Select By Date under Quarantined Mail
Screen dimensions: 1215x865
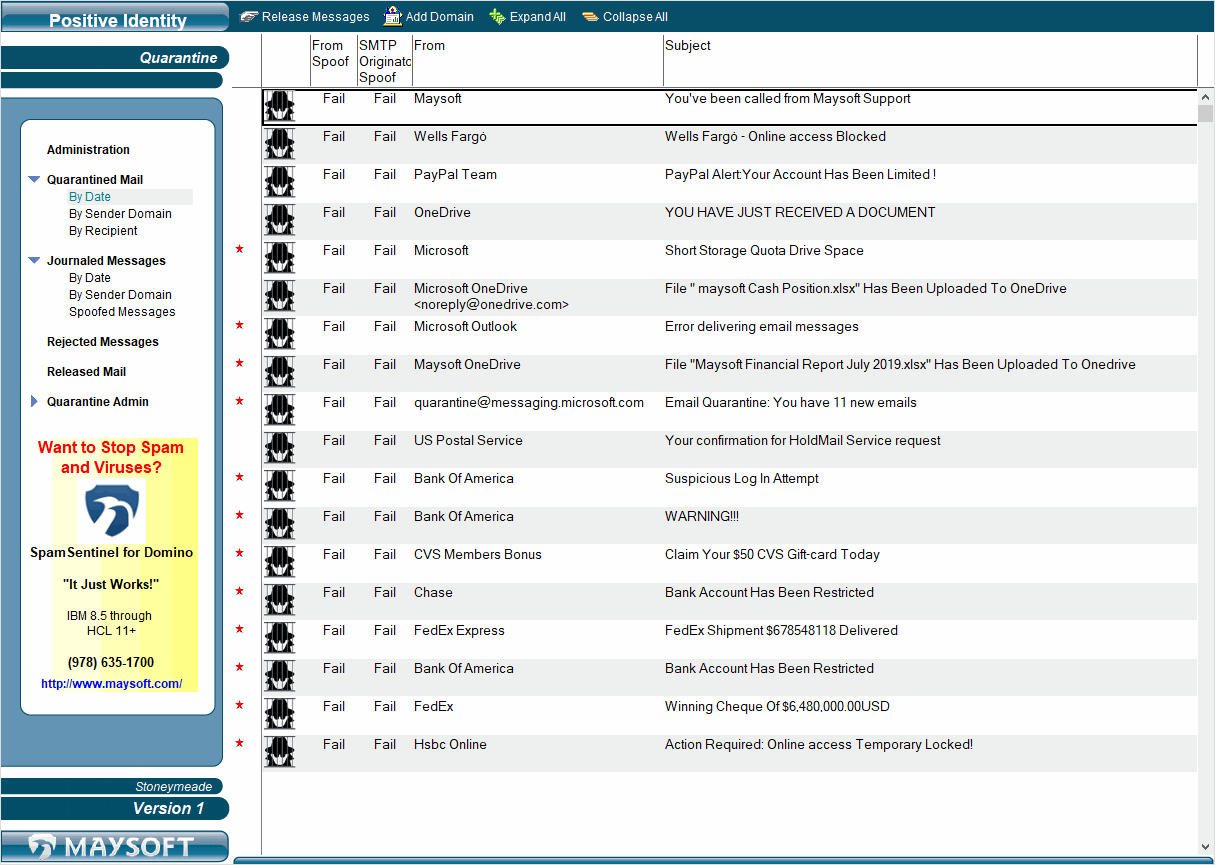coord(90,197)
